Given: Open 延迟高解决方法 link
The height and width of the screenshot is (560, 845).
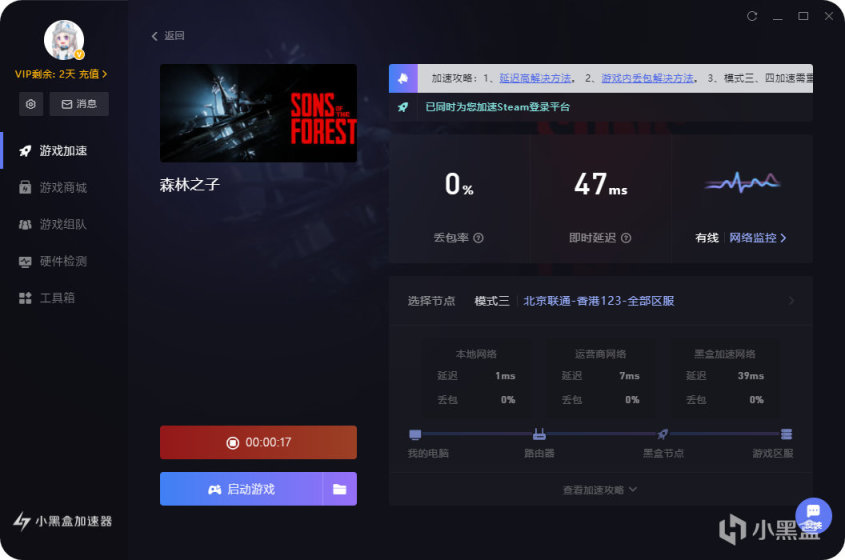Looking at the screenshot, I should [x=535, y=78].
